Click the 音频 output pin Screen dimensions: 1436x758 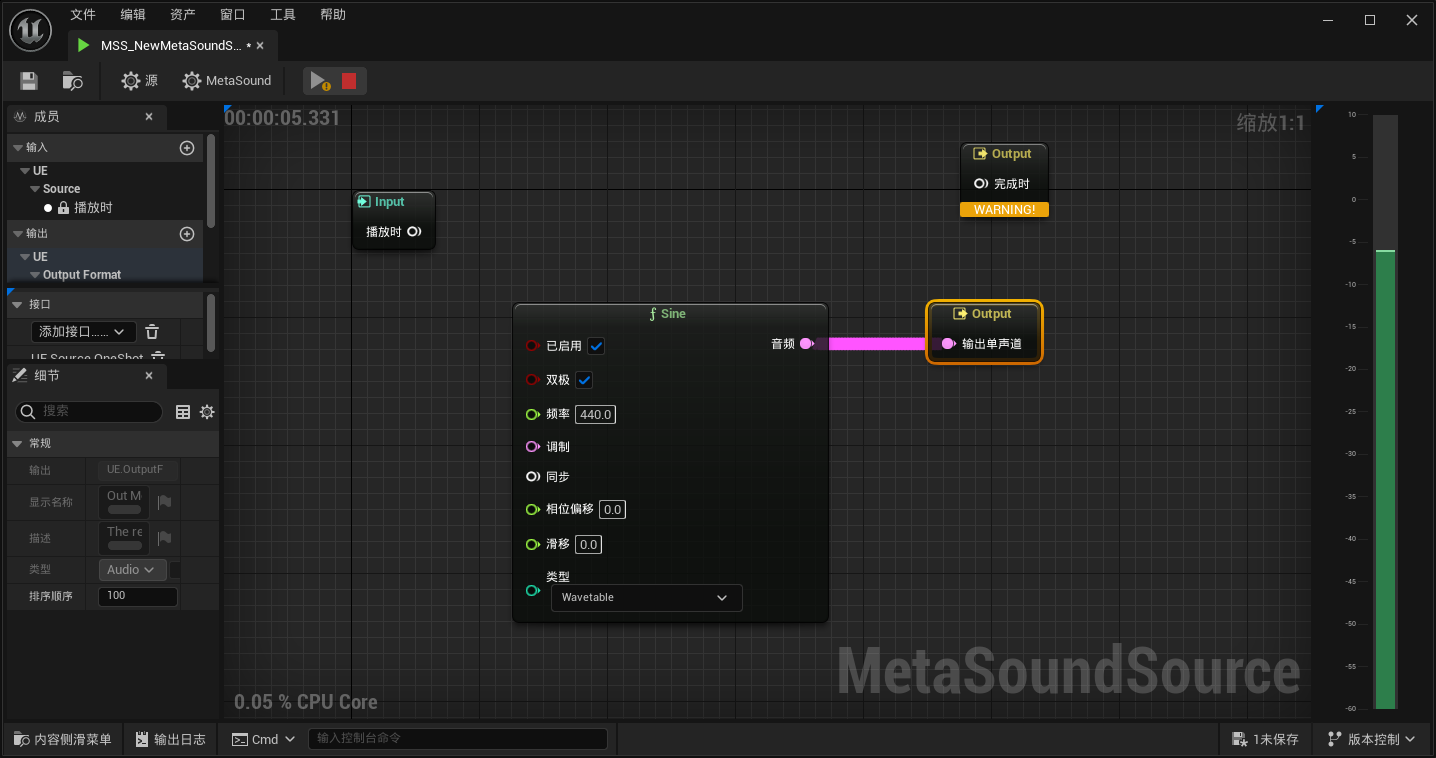(806, 344)
